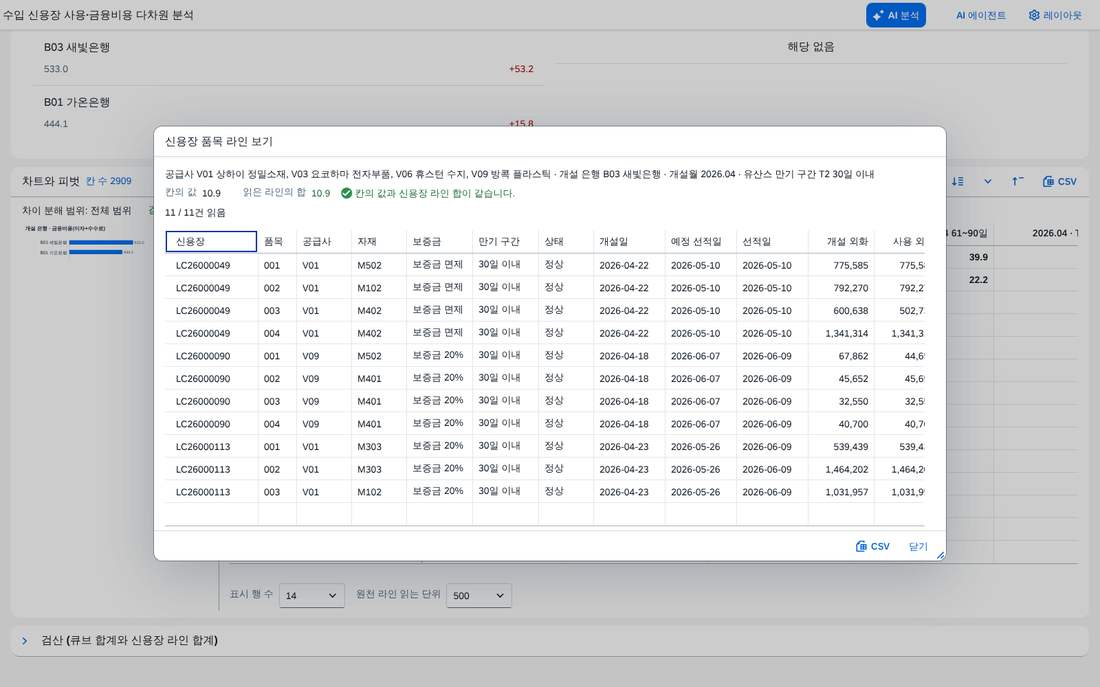Click the 2026-04-23 date in LC26000113 item 003 row
Image resolution: width=1100 pixels, height=687 pixels.
coord(629,492)
